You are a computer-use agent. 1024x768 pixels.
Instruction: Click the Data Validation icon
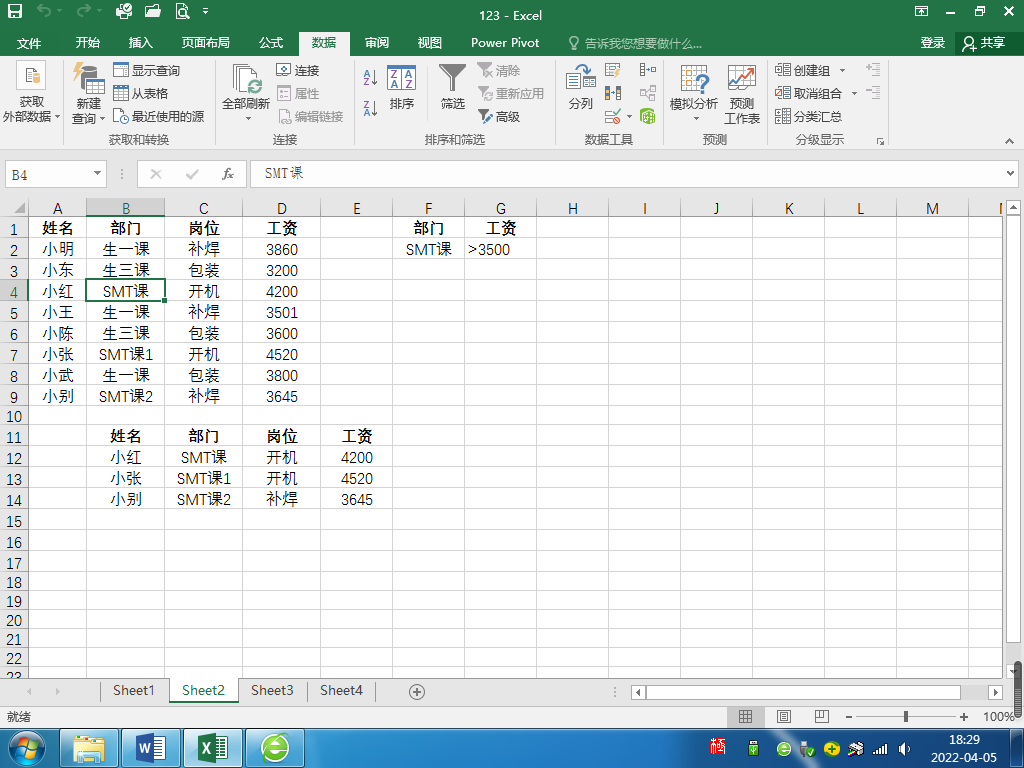click(x=613, y=116)
